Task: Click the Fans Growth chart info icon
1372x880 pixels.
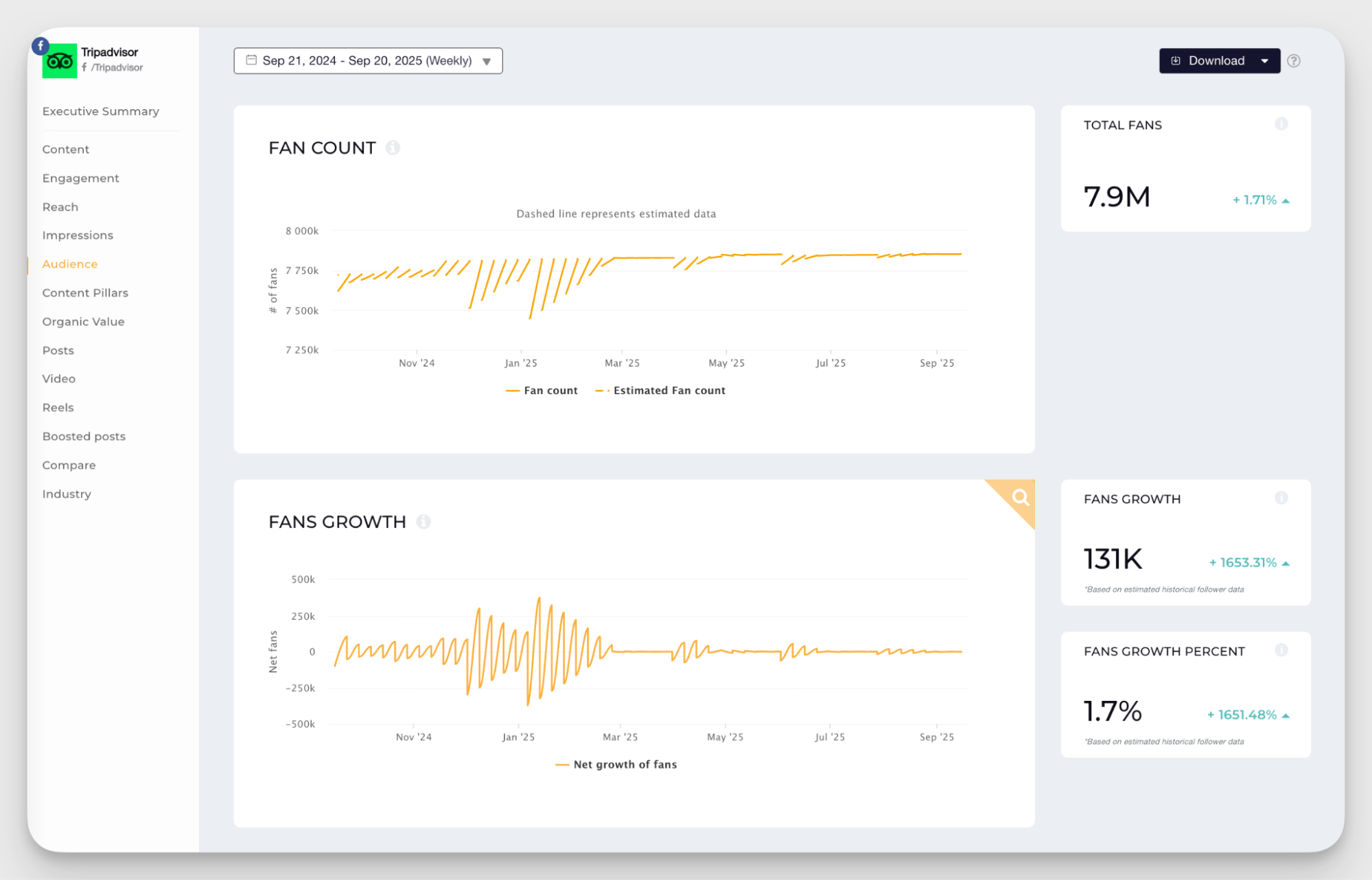Action: (x=423, y=522)
